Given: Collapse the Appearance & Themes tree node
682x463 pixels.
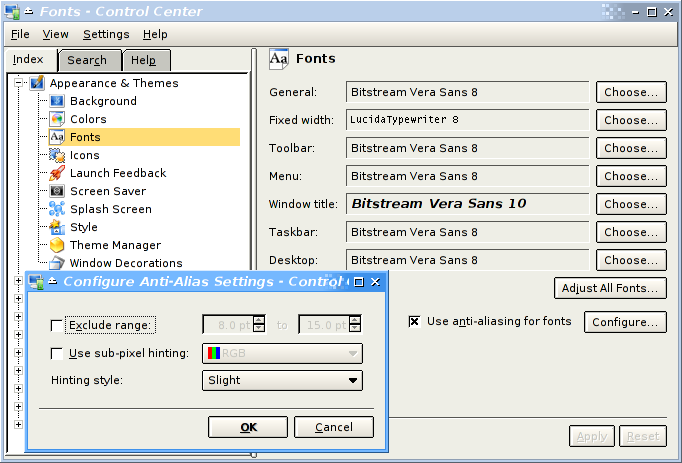Looking at the screenshot, I should tap(19, 83).
